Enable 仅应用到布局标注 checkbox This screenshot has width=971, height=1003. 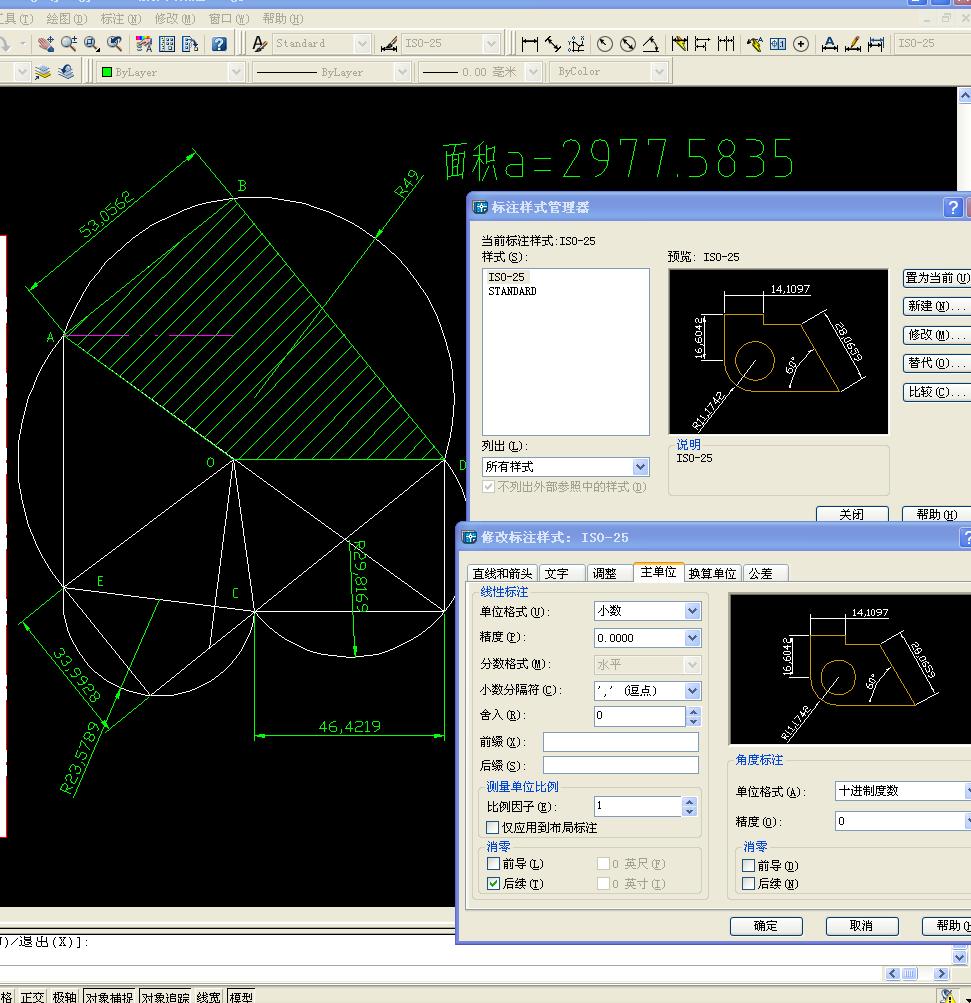coord(492,828)
